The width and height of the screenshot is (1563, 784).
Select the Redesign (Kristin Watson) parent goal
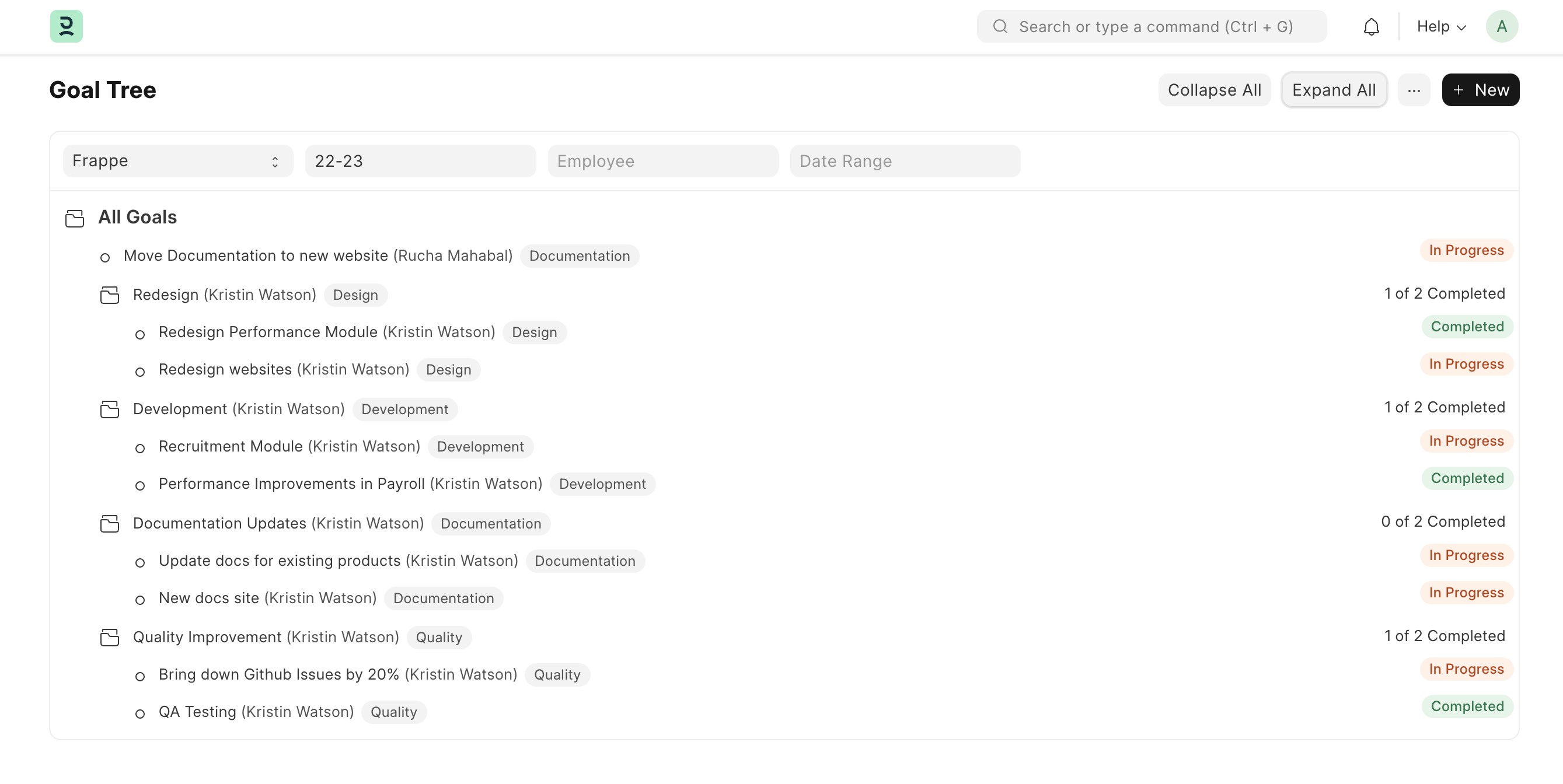pyautogui.click(x=225, y=294)
